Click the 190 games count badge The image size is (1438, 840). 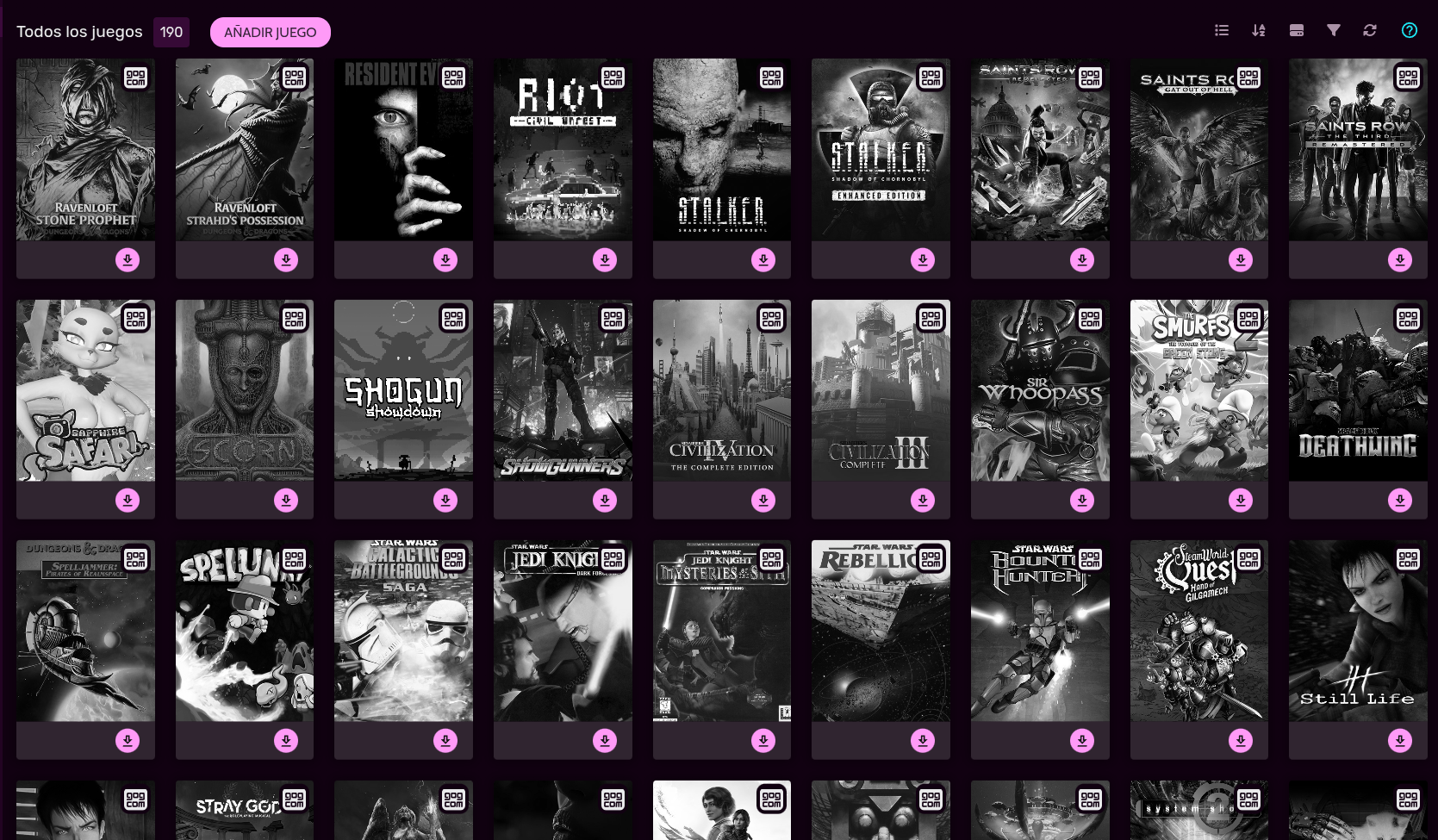coord(171,32)
